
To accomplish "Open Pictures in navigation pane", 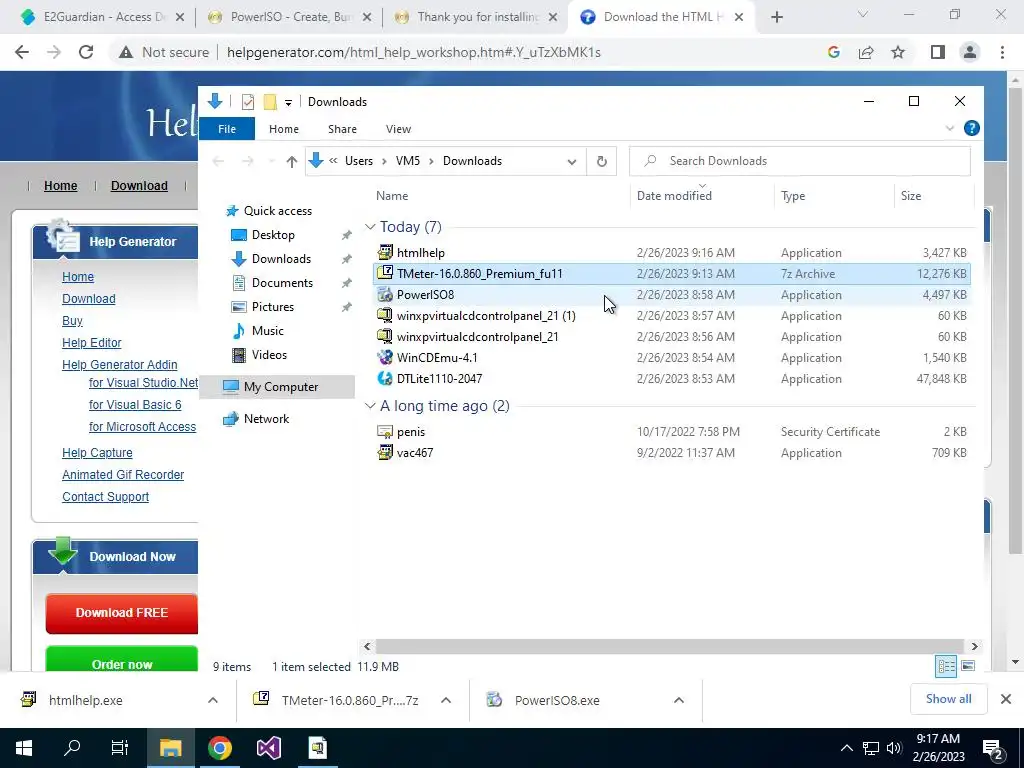I will pos(272,307).
